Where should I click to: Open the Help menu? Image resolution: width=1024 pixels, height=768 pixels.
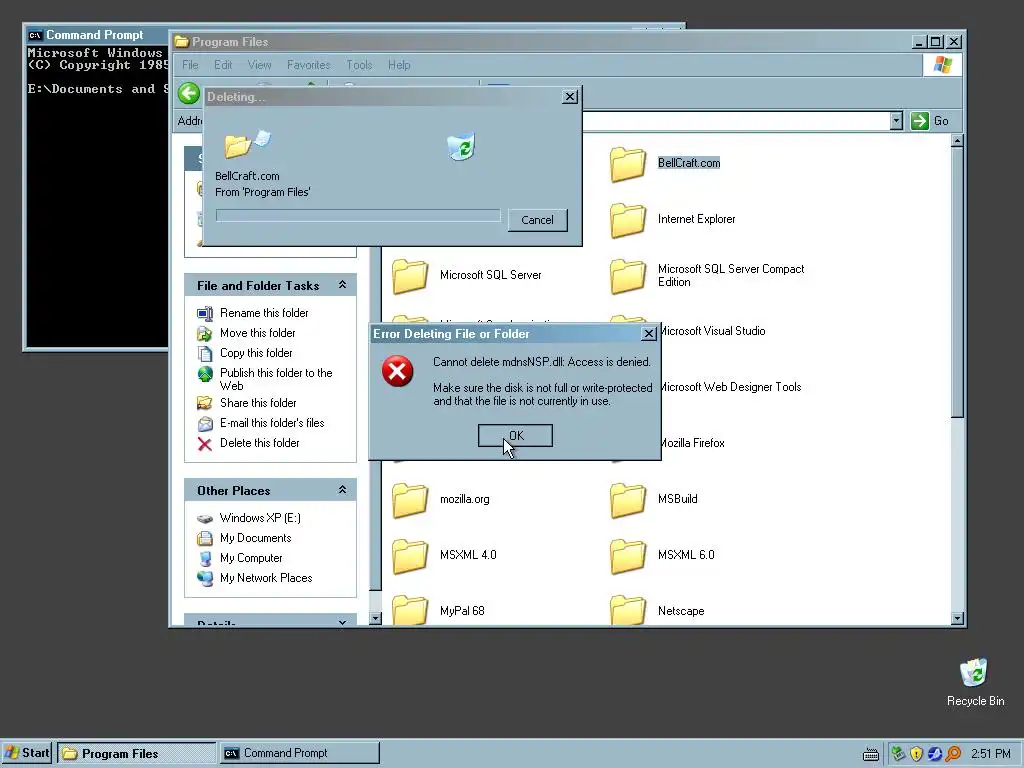click(399, 65)
